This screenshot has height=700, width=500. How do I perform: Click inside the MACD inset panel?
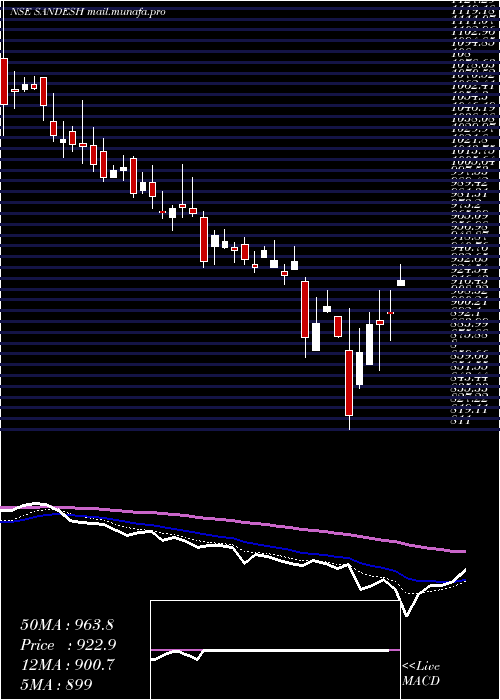(275, 650)
